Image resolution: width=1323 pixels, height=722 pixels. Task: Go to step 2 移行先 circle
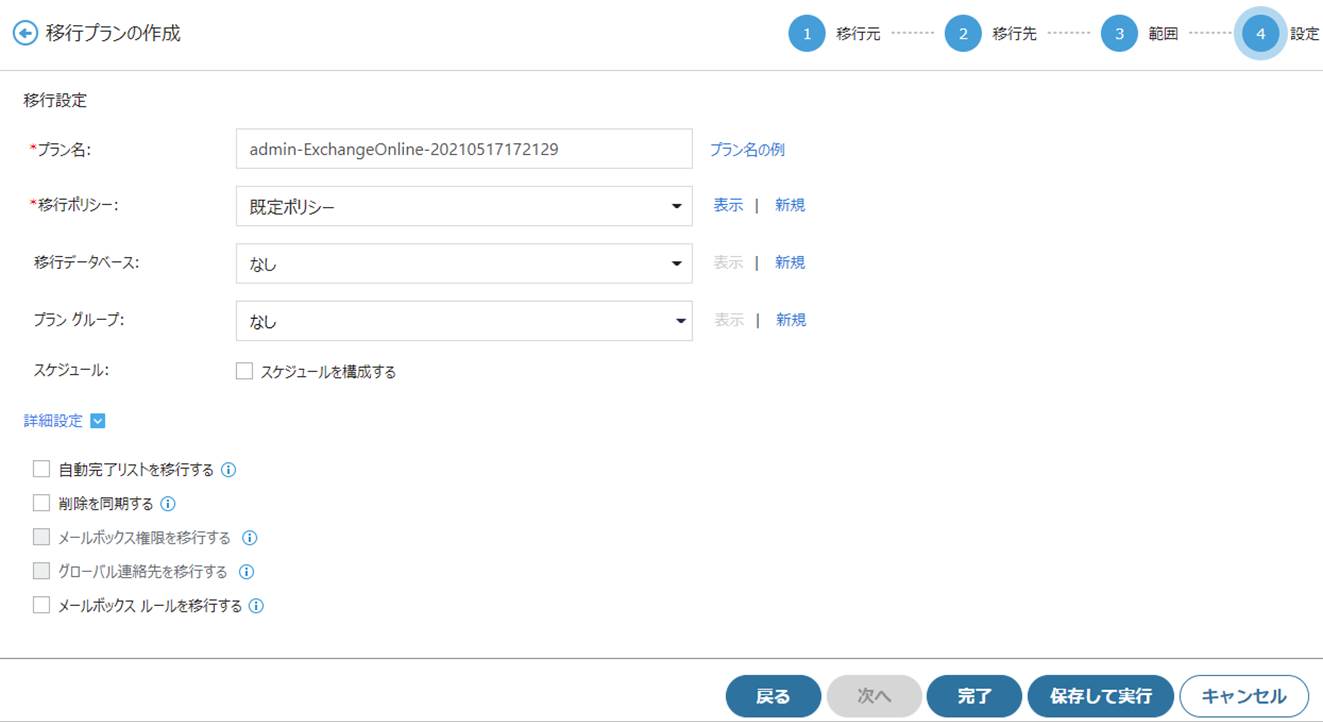[x=963, y=33]
